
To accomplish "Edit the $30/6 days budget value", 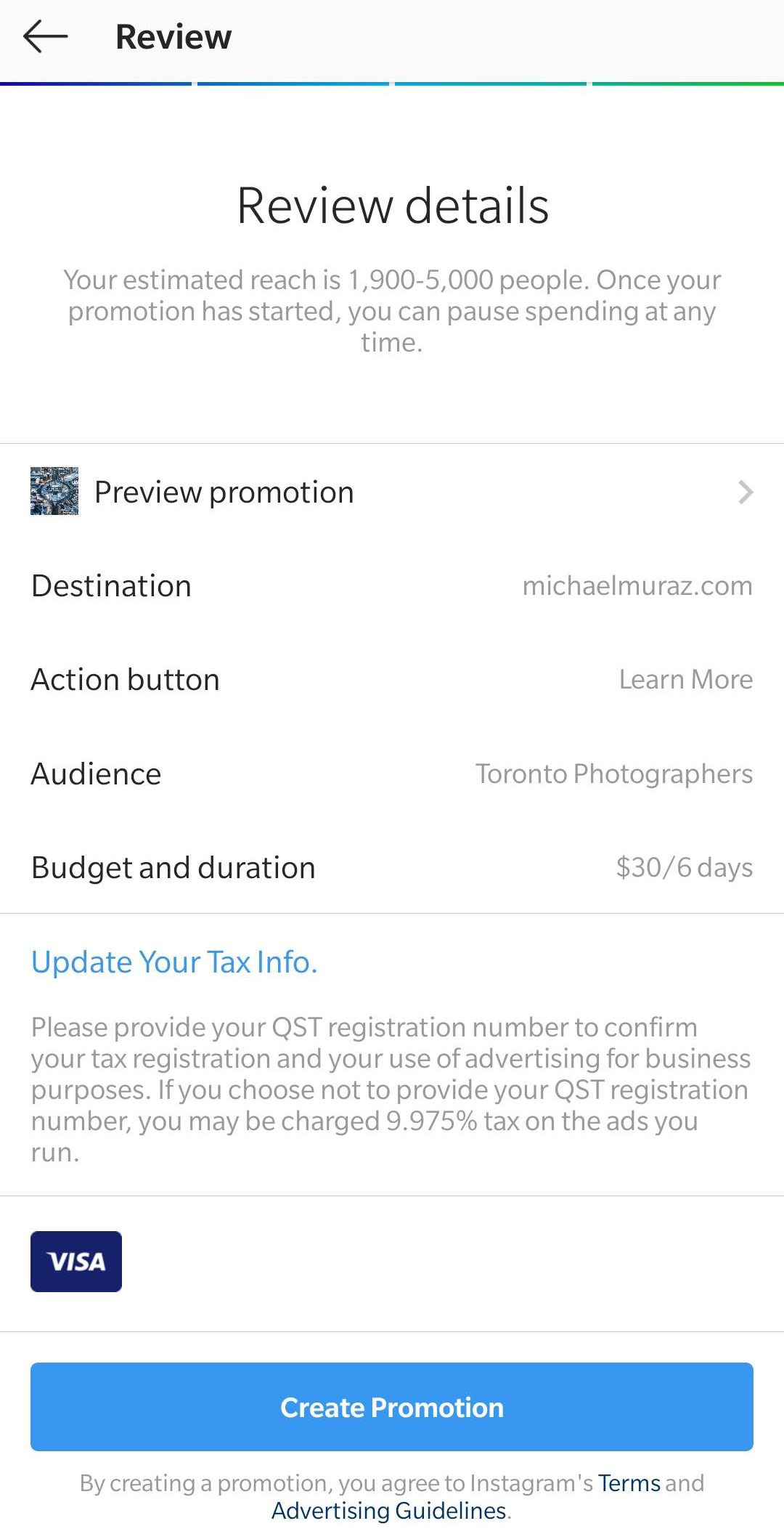I will click(x=684, y=868).
